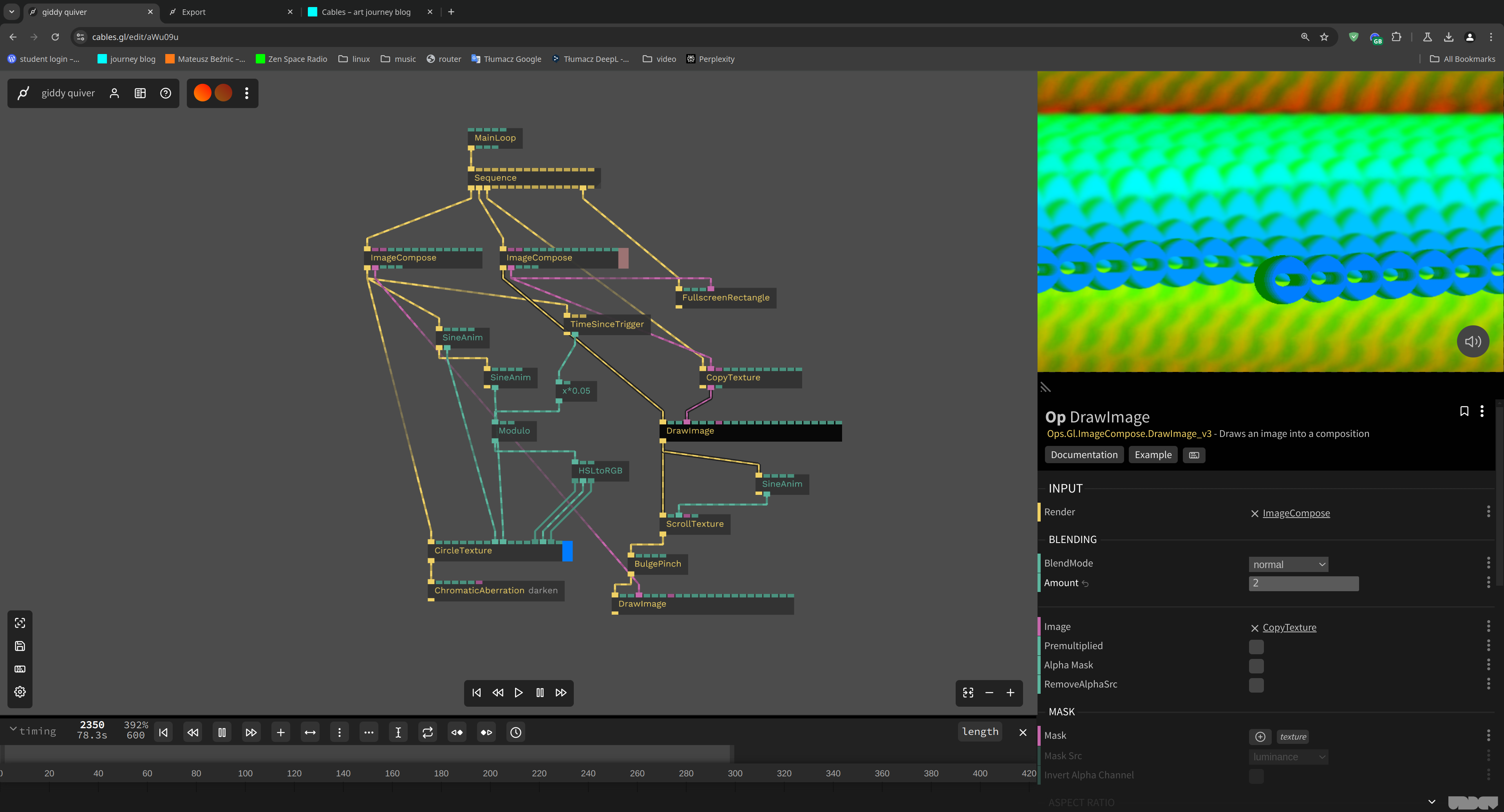The width and height of the screenshot is (1504, 812).
Task: Open Image port options menu
Action: [1488, 626]
